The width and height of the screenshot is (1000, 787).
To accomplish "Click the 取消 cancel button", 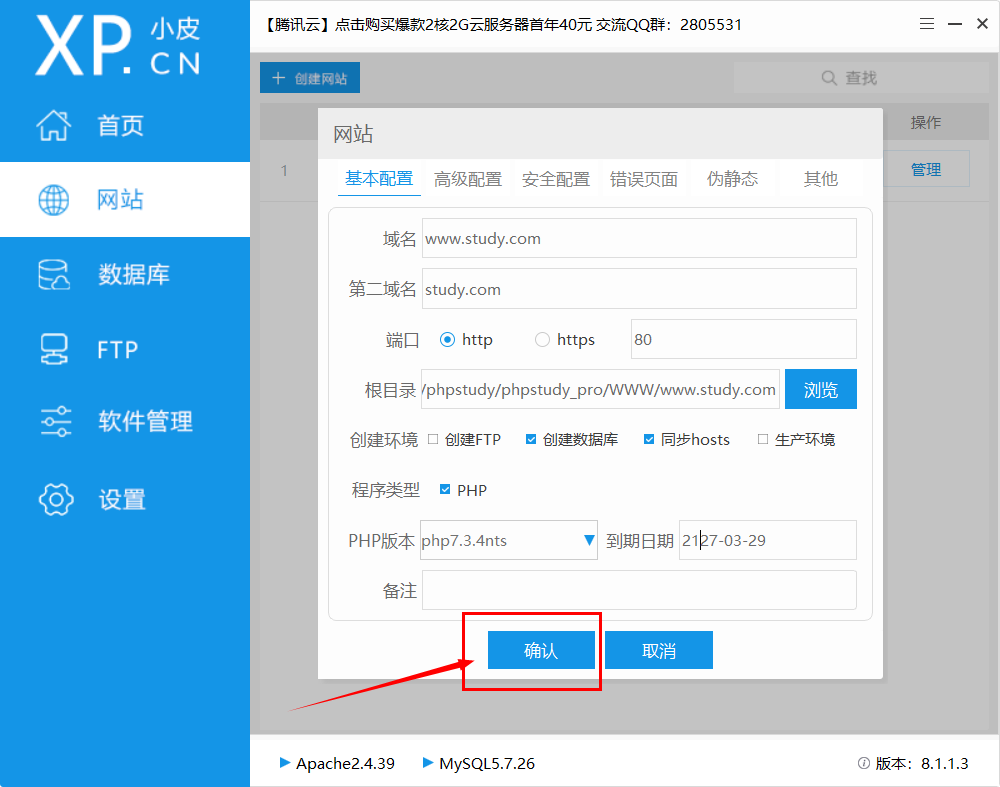I will pos(659,650).
